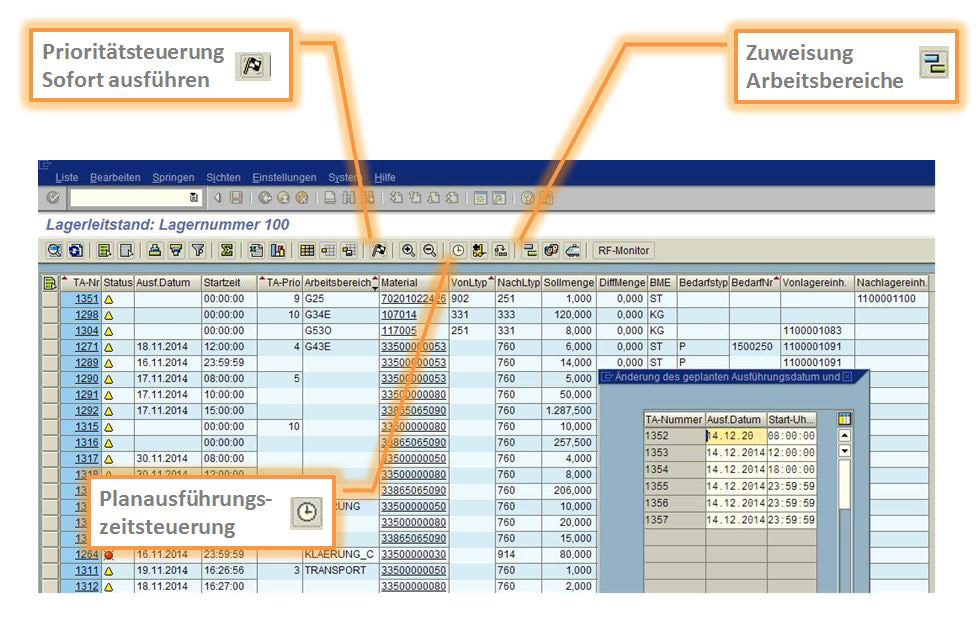Select row of transfer order 1351
This screenshot has height=632, width=976.
click(x=50, y=299)
